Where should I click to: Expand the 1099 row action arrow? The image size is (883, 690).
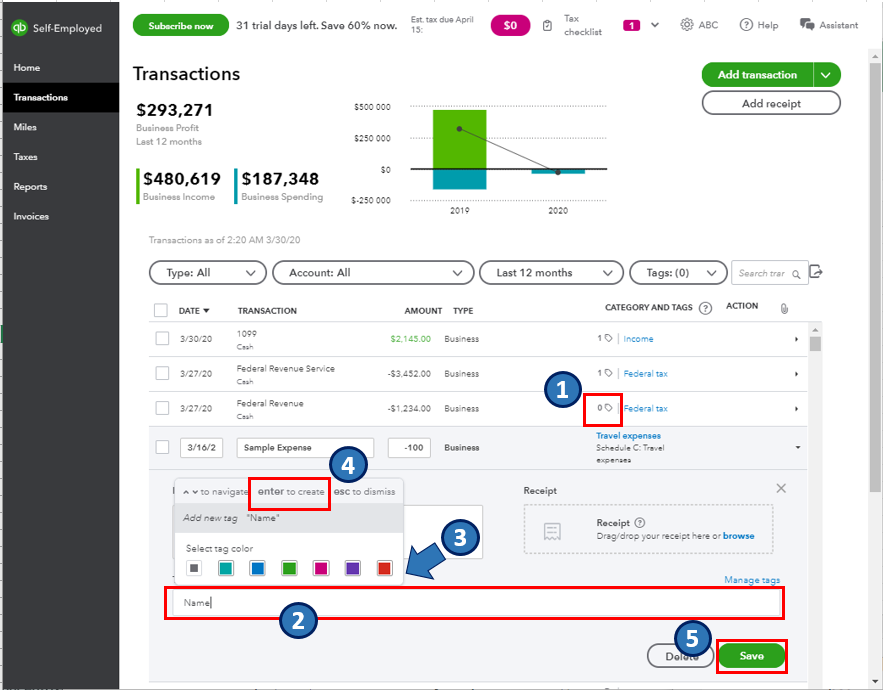[x=796, y=339]
